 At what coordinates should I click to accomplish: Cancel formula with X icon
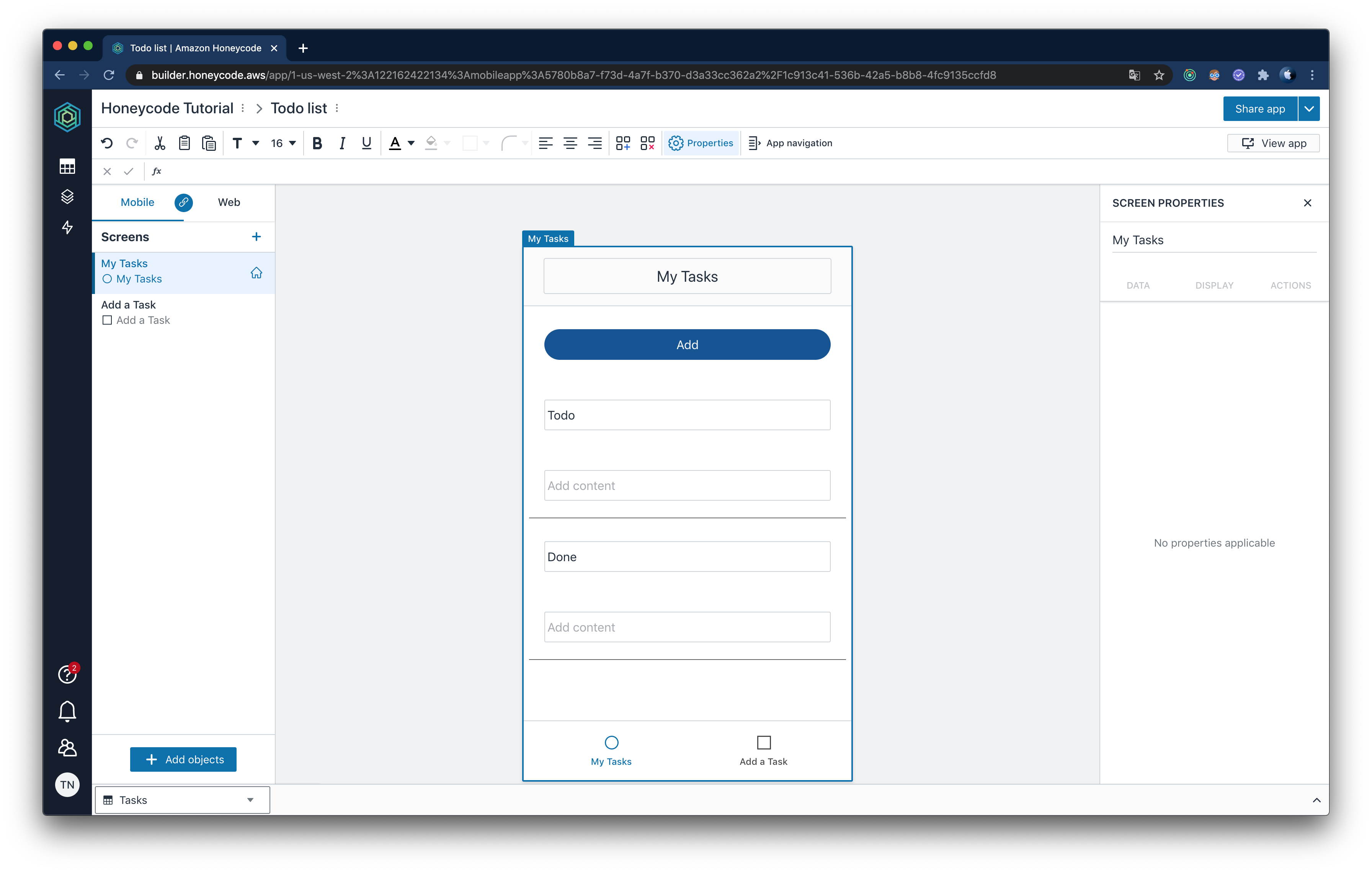tap(106, 171)
